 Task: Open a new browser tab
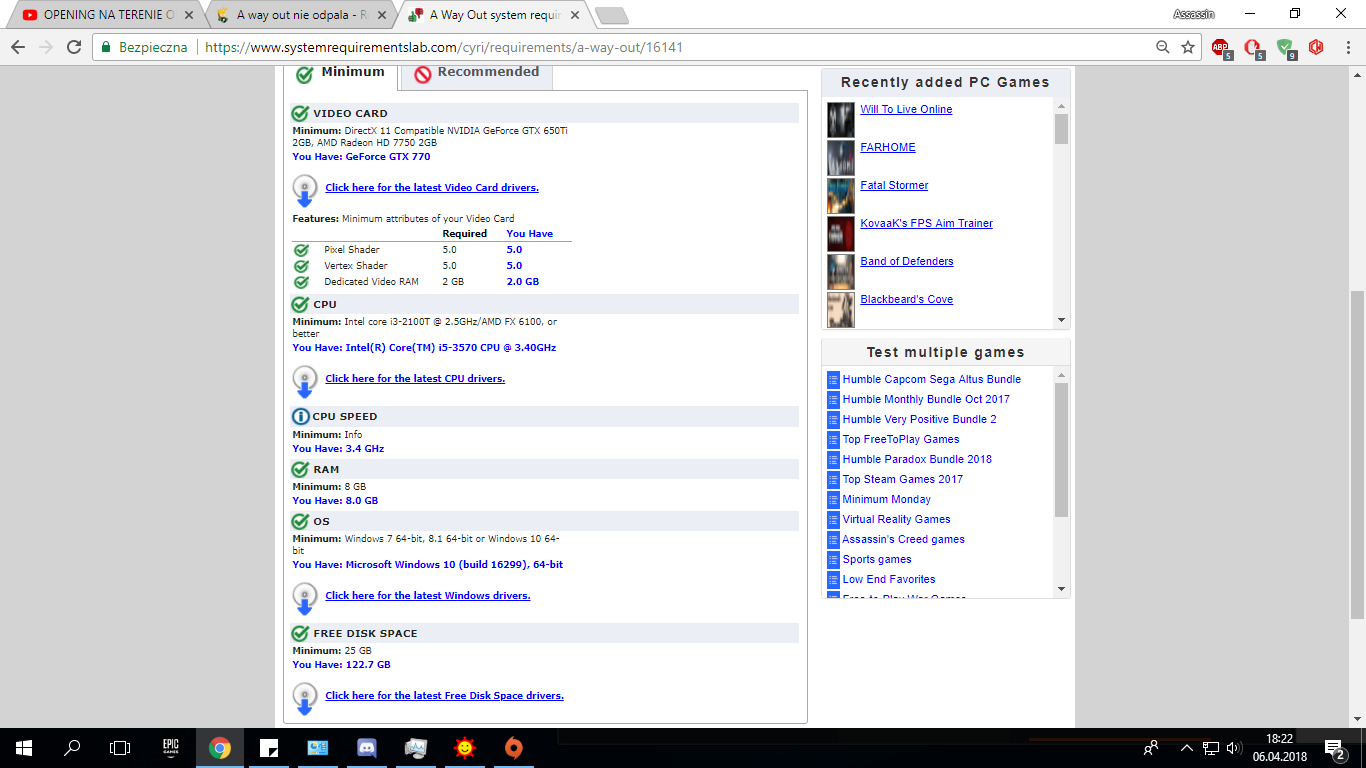click(x=611, y=15)
